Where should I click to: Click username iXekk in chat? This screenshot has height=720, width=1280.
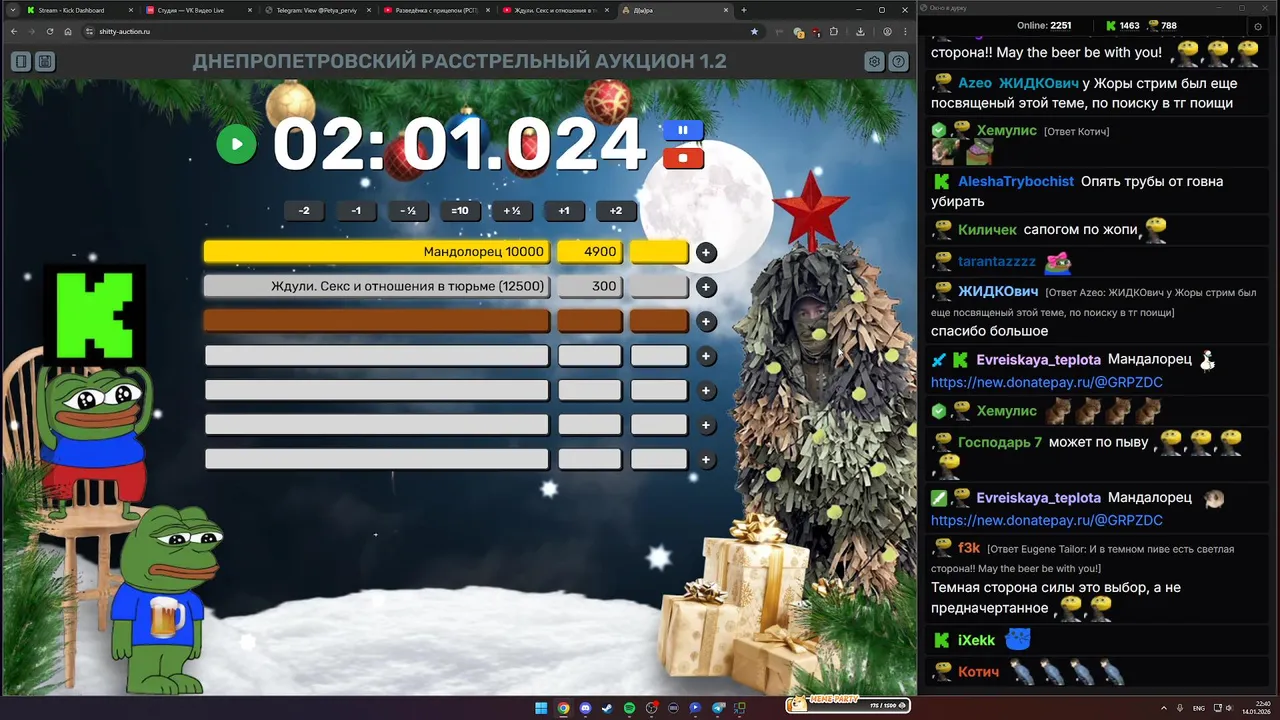[x=977, y=640]
